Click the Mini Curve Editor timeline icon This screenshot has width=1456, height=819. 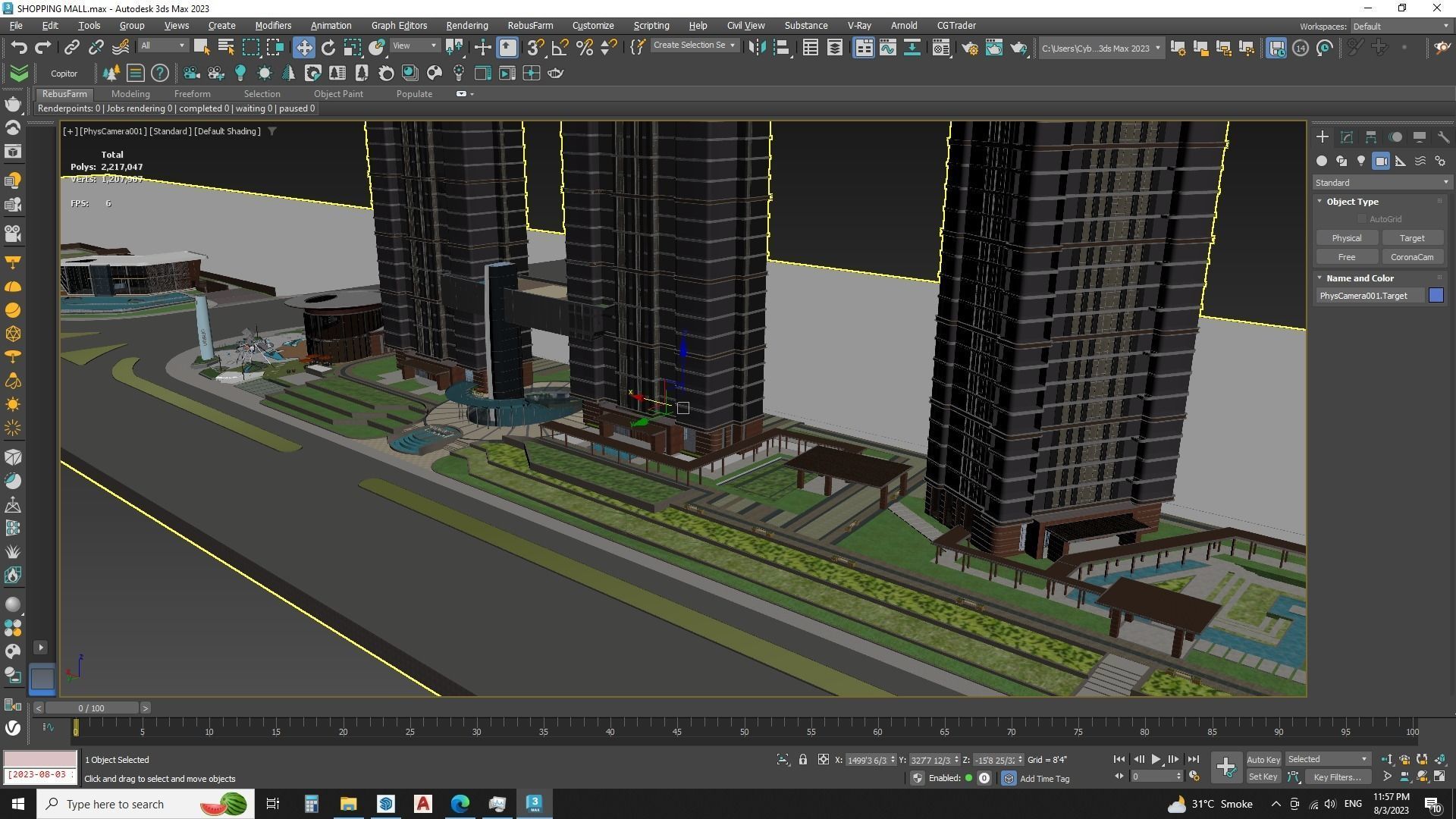(x=49, y=727)
